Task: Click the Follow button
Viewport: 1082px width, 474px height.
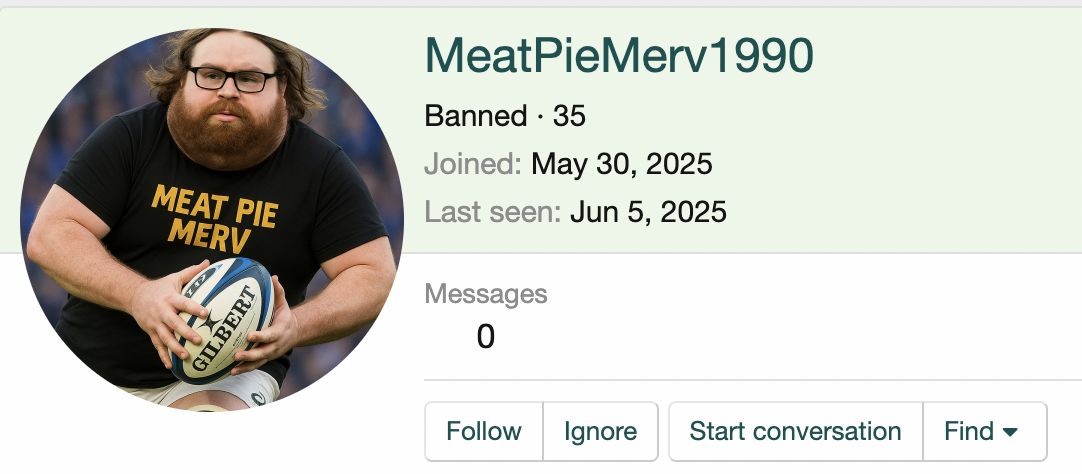Action: click(x=484, y=431)
